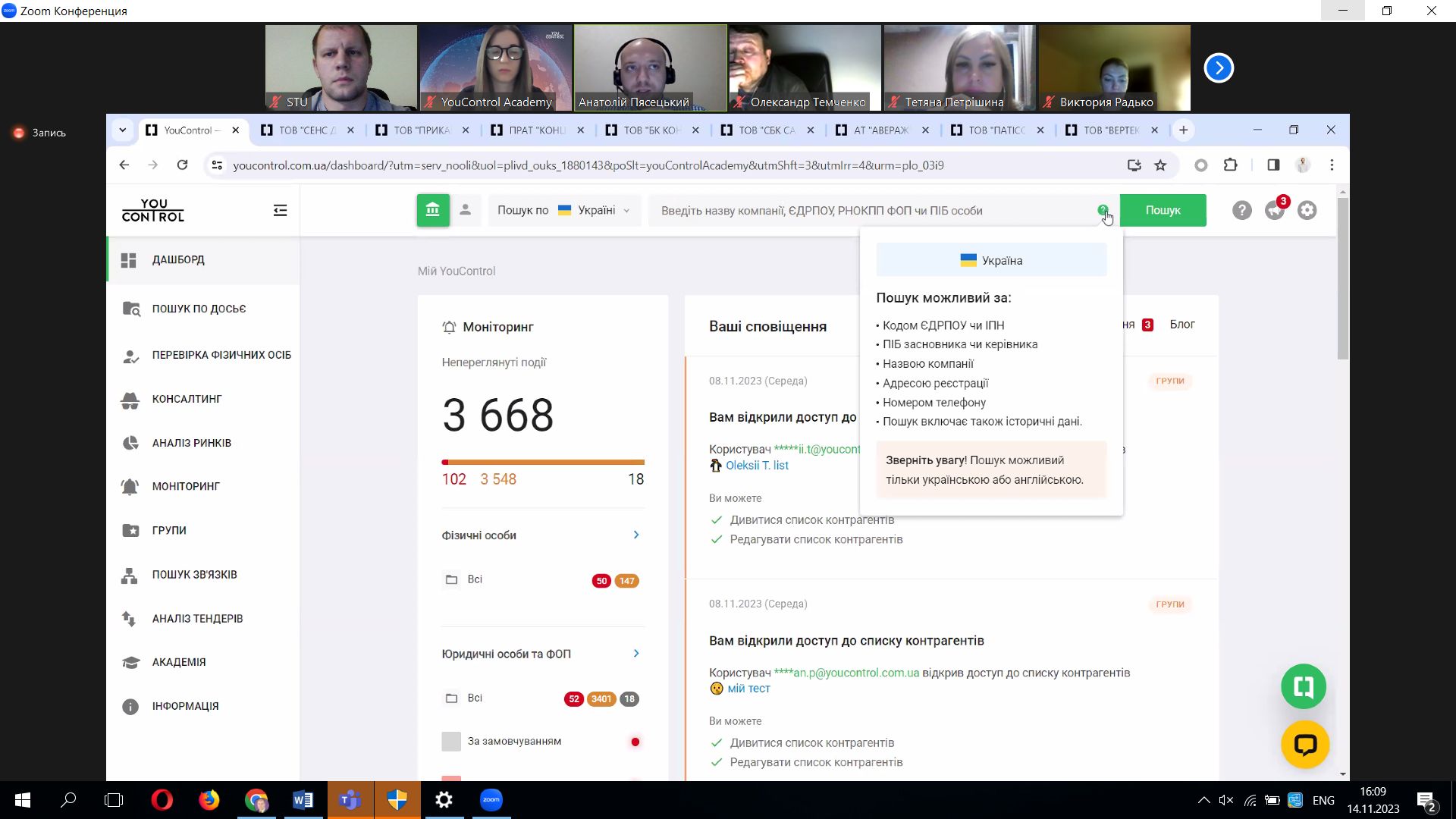Open the 'Oleksii T. list' link

pyautogui.click(x=757, y=465)
